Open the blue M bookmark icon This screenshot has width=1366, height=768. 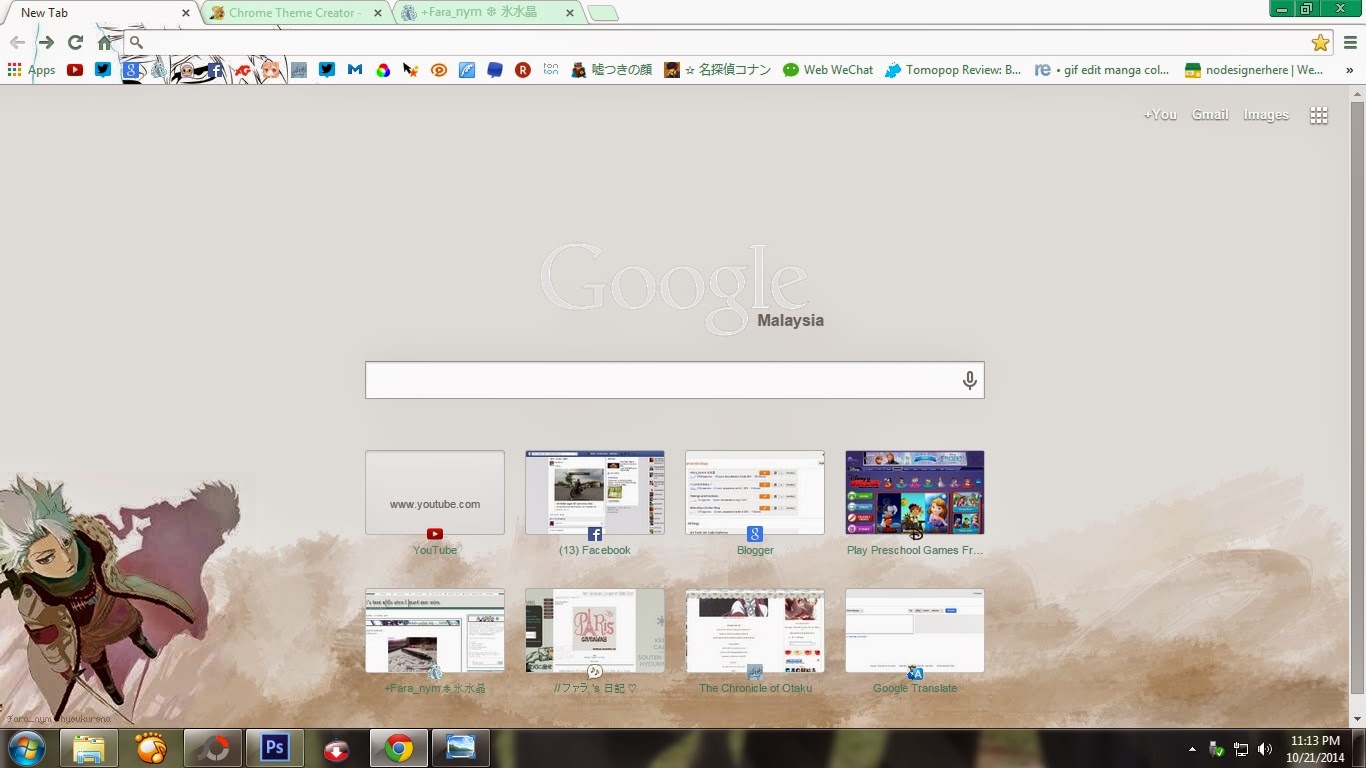point(355,70)
